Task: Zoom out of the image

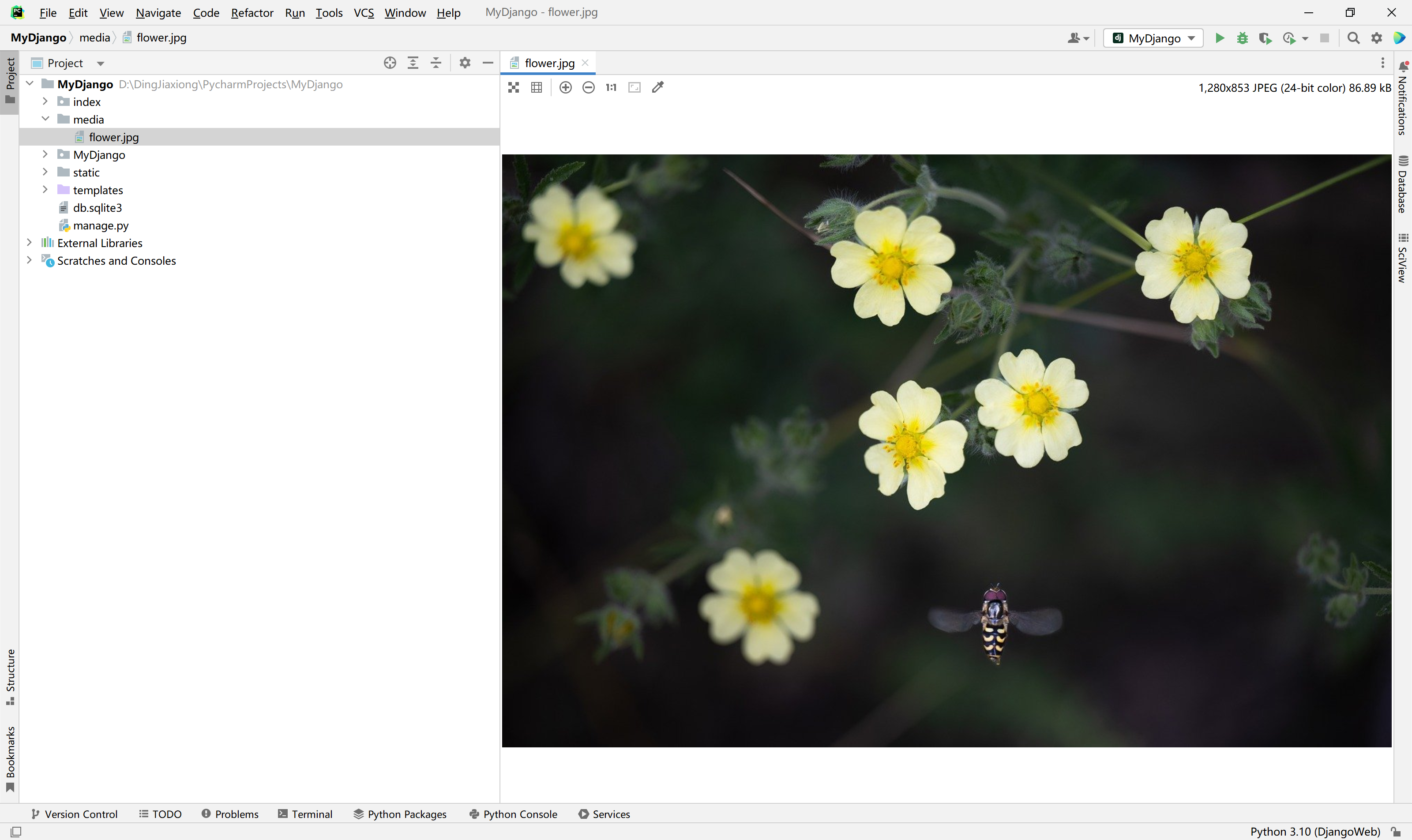Action: pyautogui.click(x=588, y=87)
